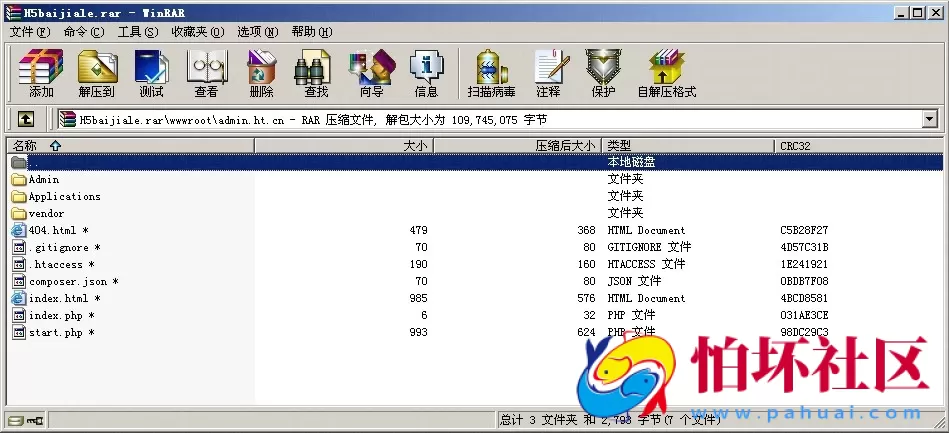Click the parent folder '..' icon
The width and height of the screenshot is (949, 433).
point(19,162)
